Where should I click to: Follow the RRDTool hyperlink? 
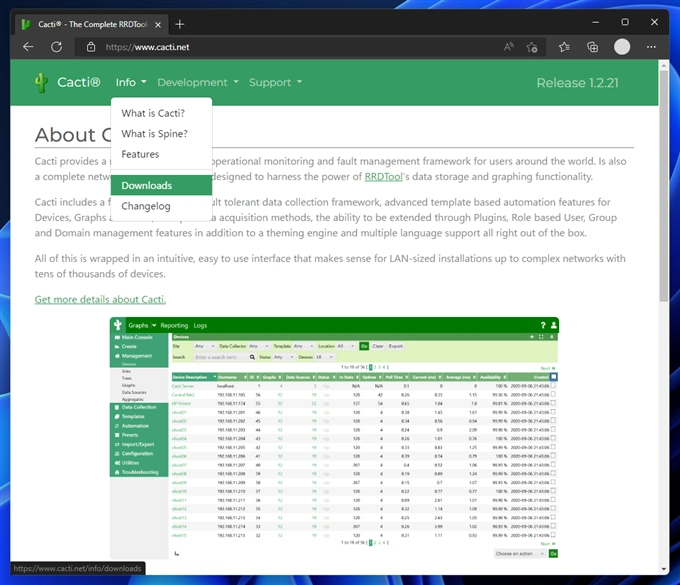(383, 176)
